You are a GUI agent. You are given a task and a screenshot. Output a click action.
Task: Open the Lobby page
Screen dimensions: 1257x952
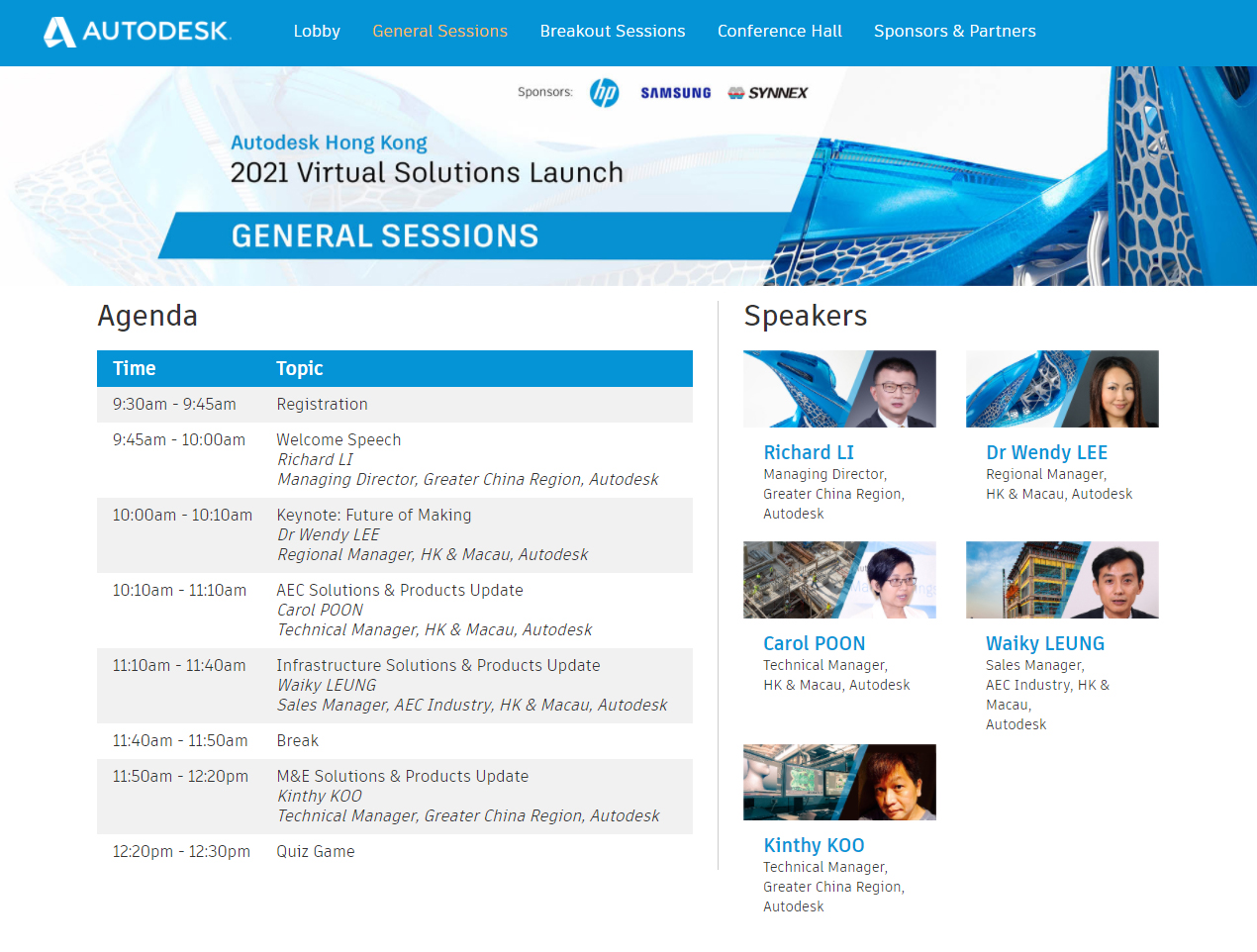pos(317,32)
